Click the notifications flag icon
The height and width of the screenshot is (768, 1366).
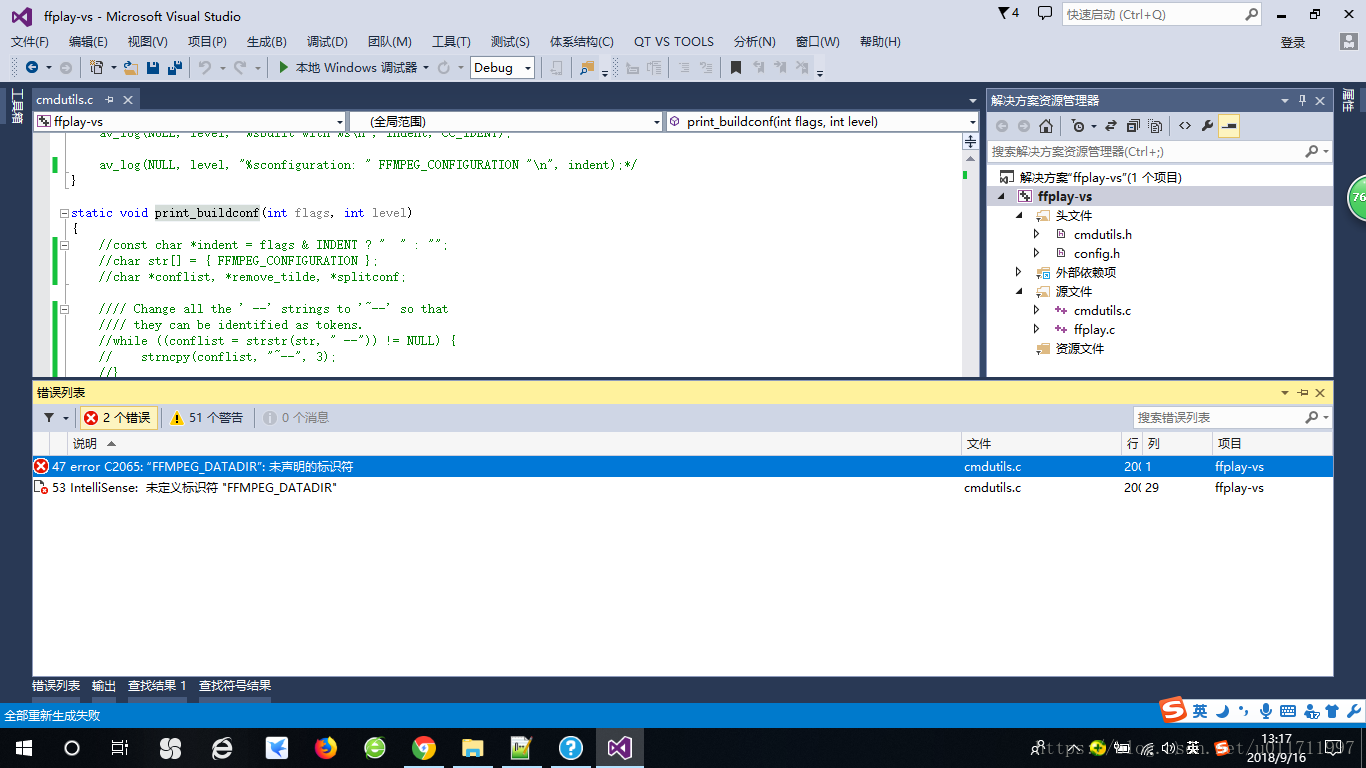pos(1009,14)
